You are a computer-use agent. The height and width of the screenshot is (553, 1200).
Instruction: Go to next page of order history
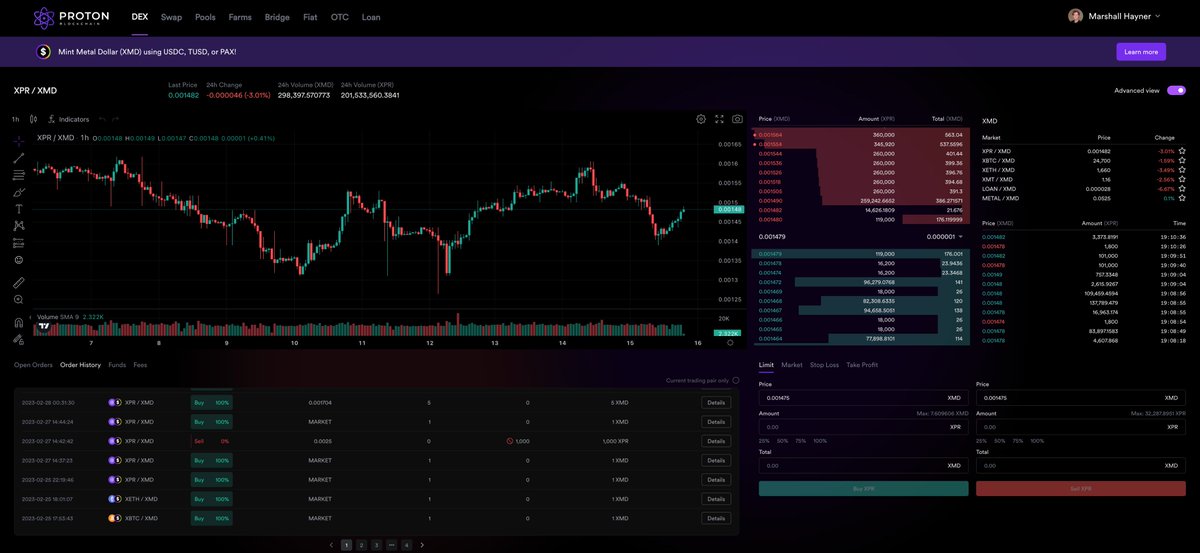(422, 545)
